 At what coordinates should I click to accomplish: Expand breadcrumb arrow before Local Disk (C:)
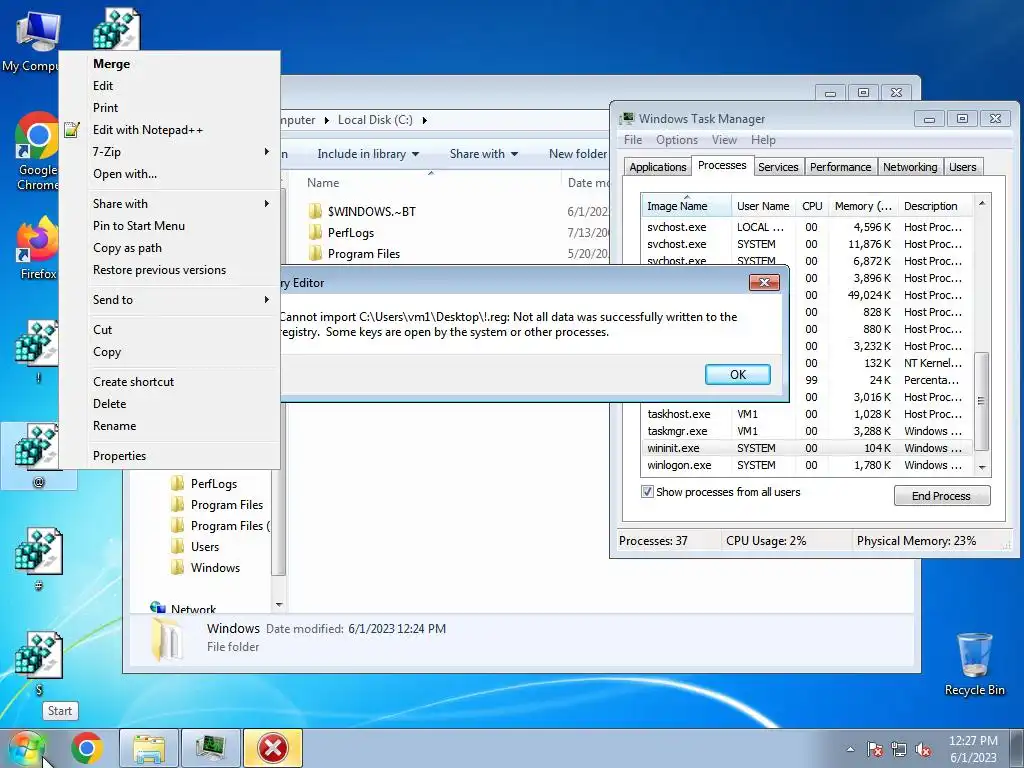(327, 120)
